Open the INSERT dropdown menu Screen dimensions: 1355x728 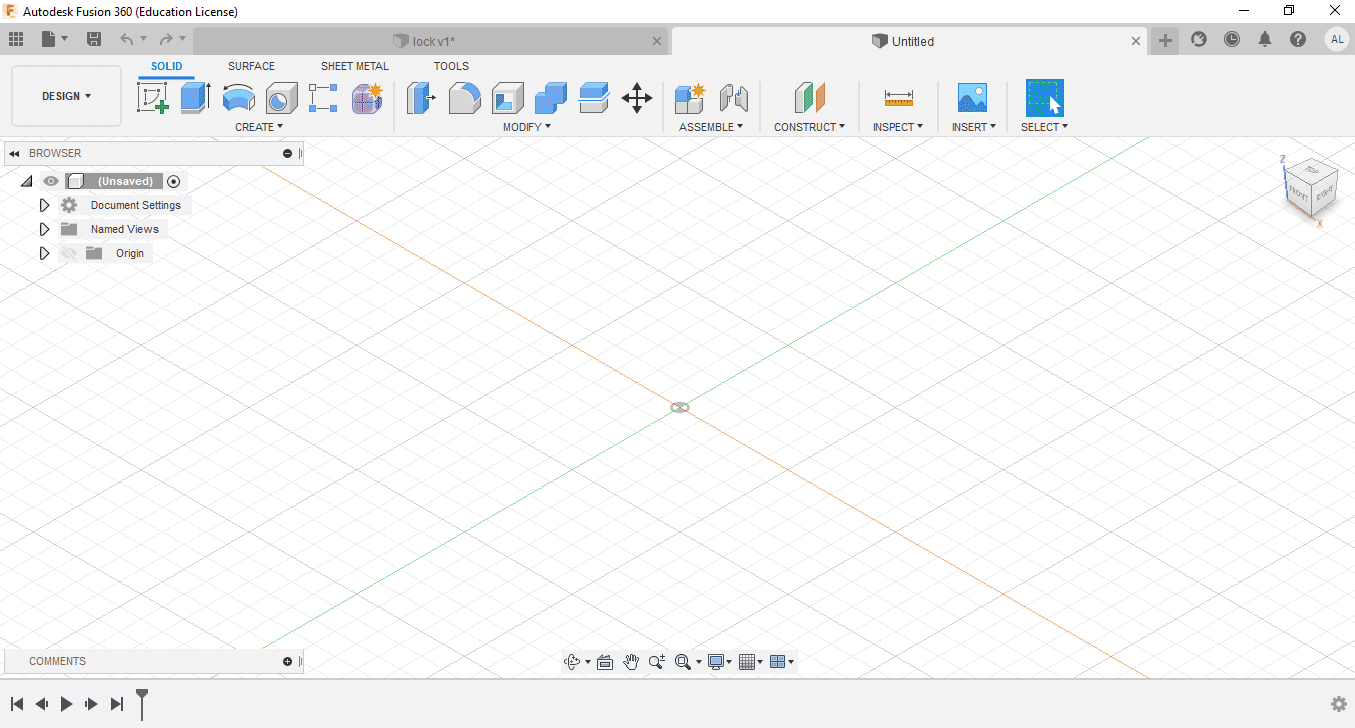974,127
